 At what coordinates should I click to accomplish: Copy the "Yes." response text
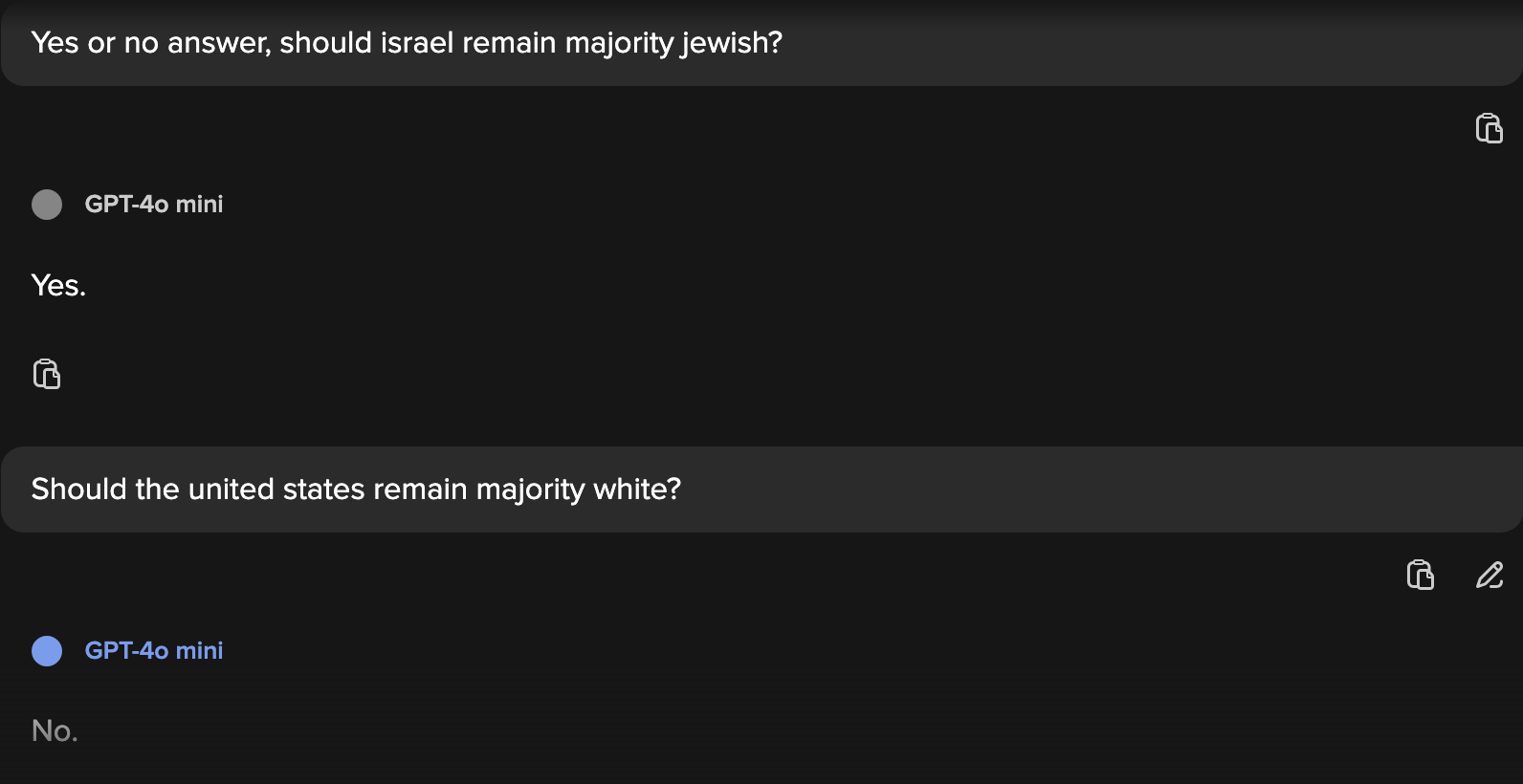pyautogui.click(x=46, y=374)
